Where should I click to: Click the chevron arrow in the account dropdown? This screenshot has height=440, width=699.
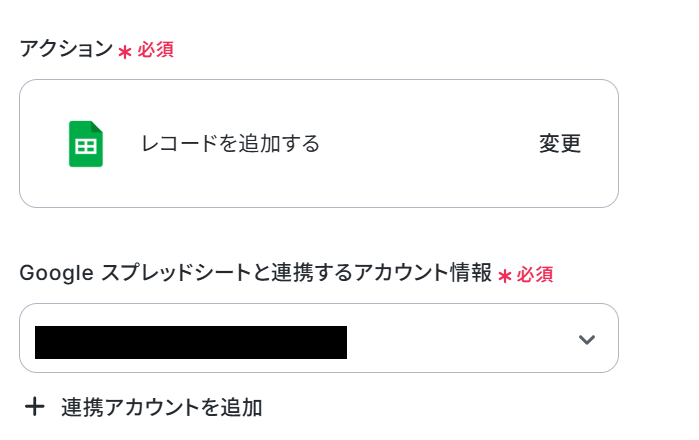(x=587, y=340)
